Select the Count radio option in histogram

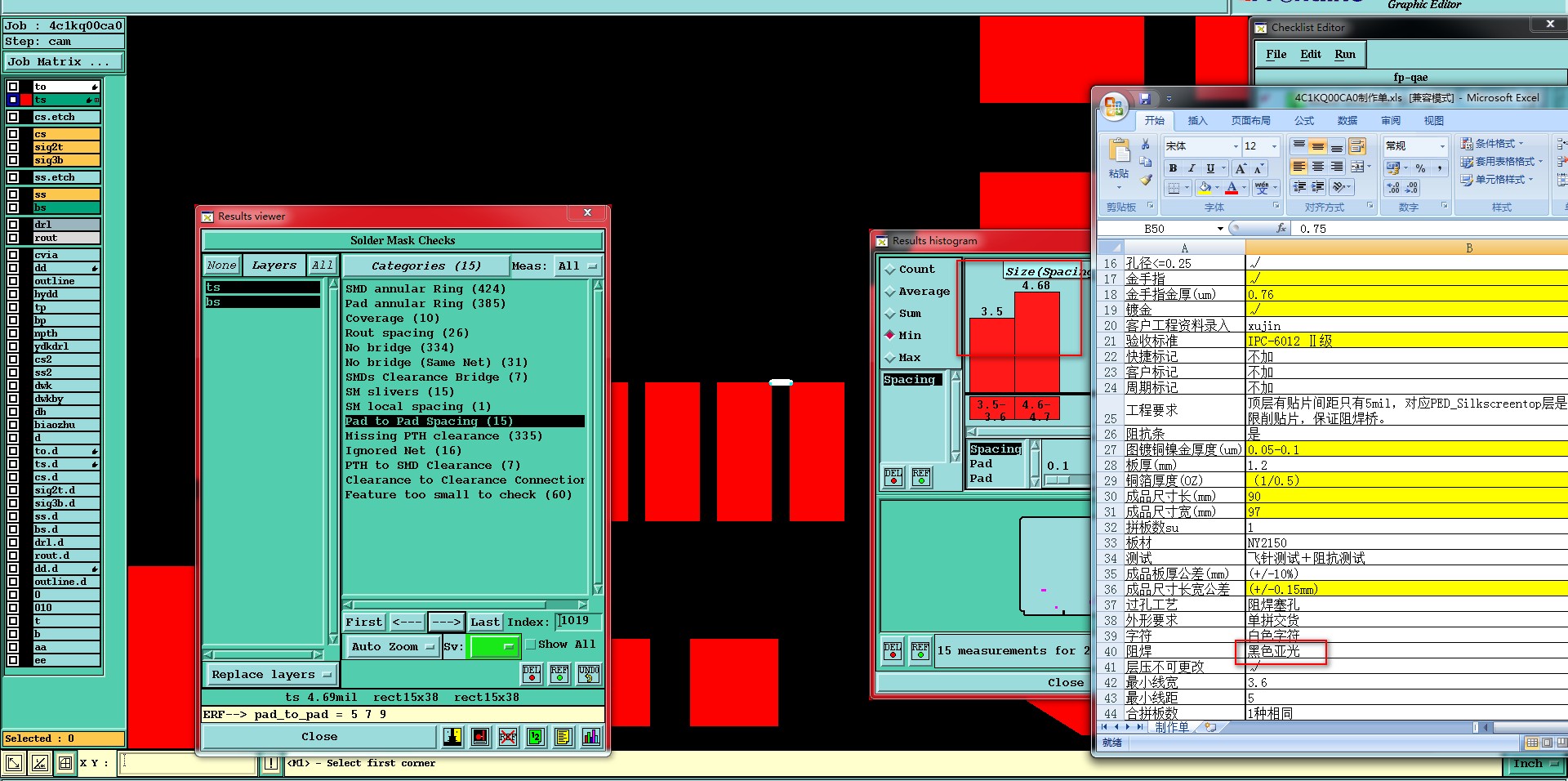pyautogui.click(x=890, y=270)
